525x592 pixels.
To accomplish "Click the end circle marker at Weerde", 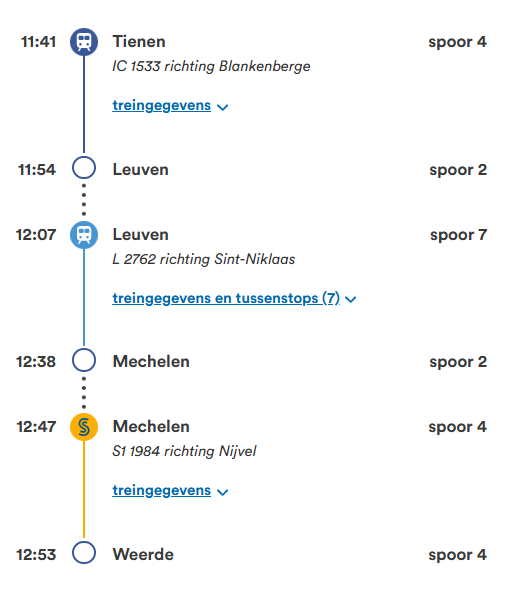I will pyautogui.click(x=84, y=552).
